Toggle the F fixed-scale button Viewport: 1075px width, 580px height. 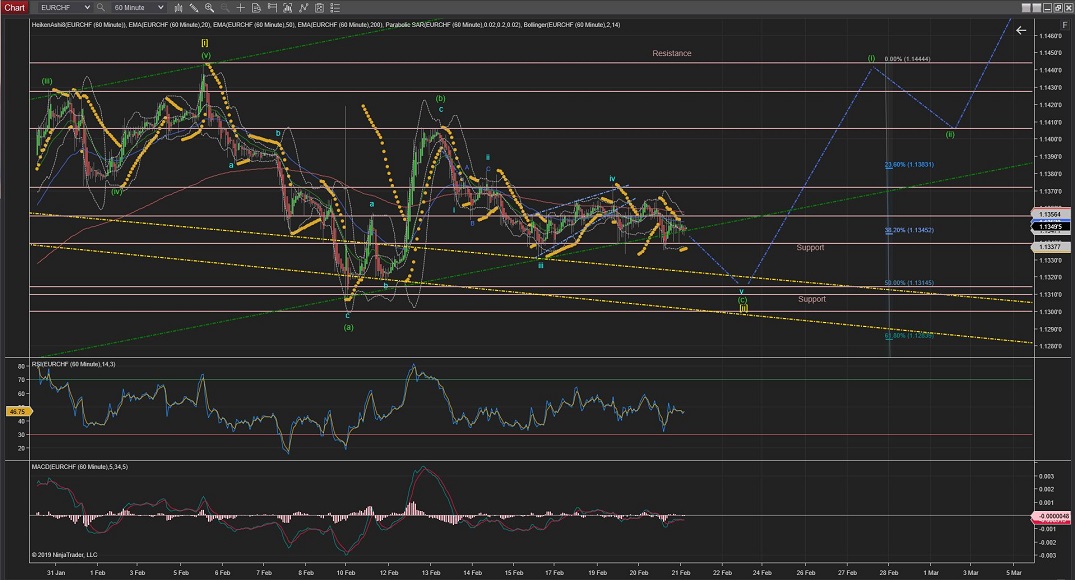pyautogui.click(x=1067, y=23)
